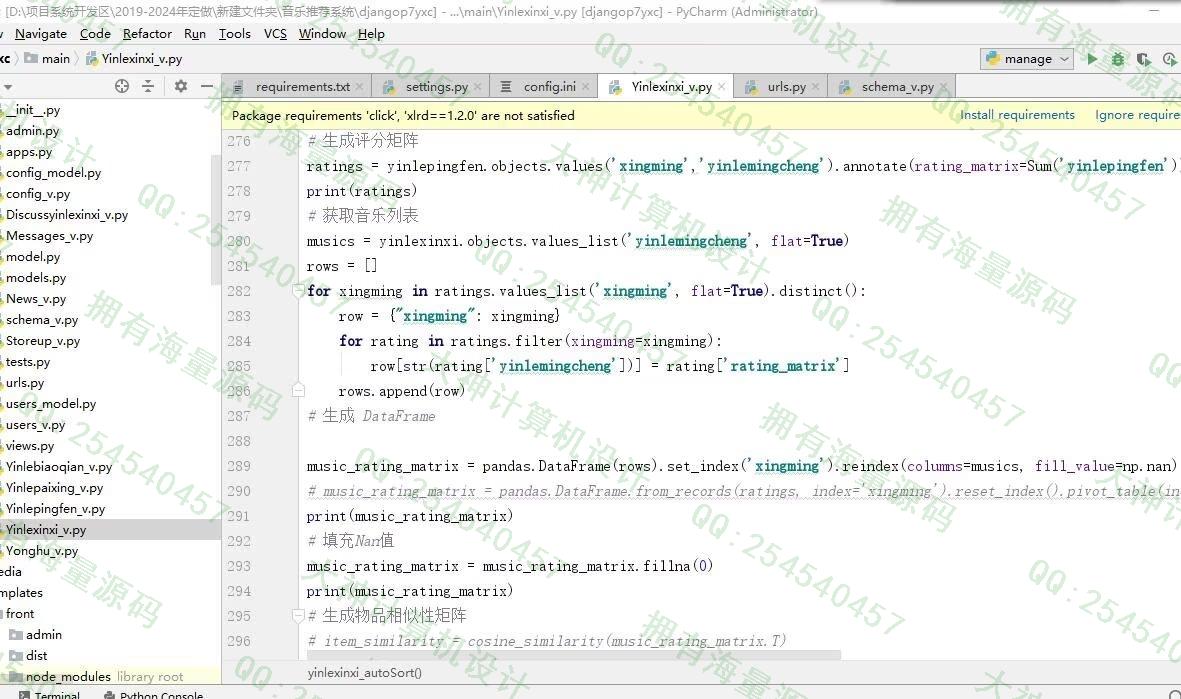Viewport: 1181px width, 699px height.
Task: Select config_v.py in project tree
Action: 38,194
